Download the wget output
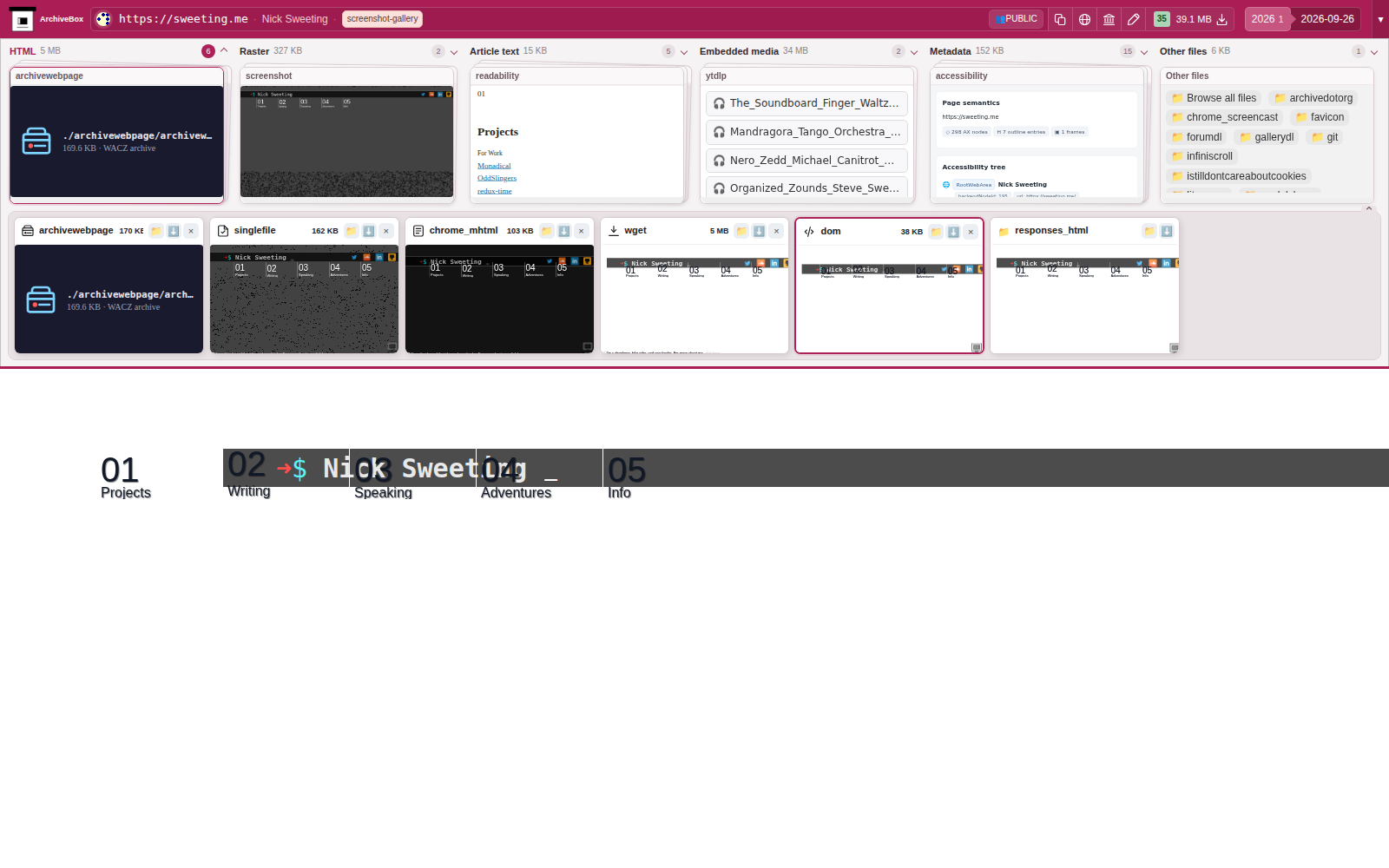Screen dimensions: 1389x868 [x=760, y=231]
